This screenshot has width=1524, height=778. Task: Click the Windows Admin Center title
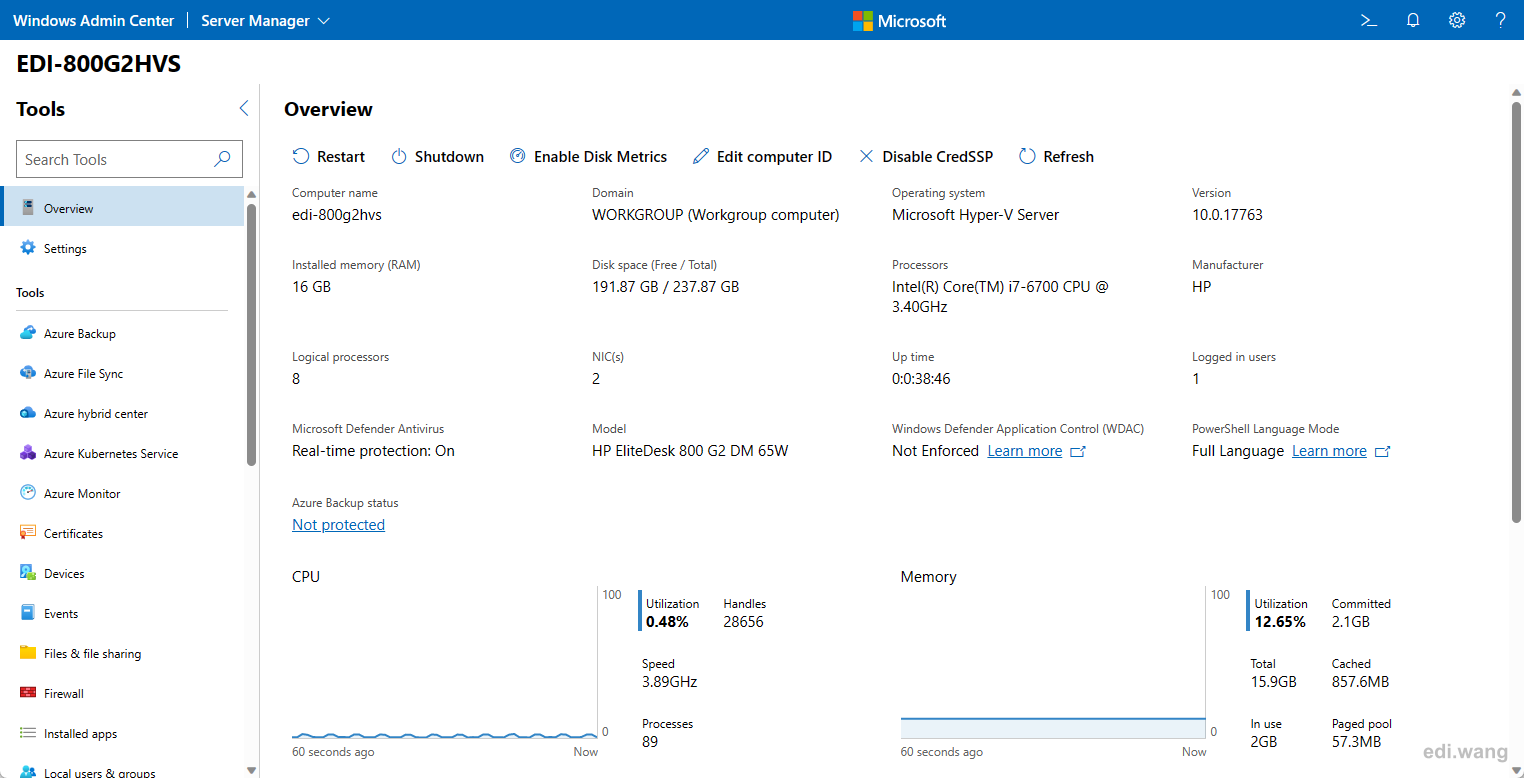(x=94, y=20)
